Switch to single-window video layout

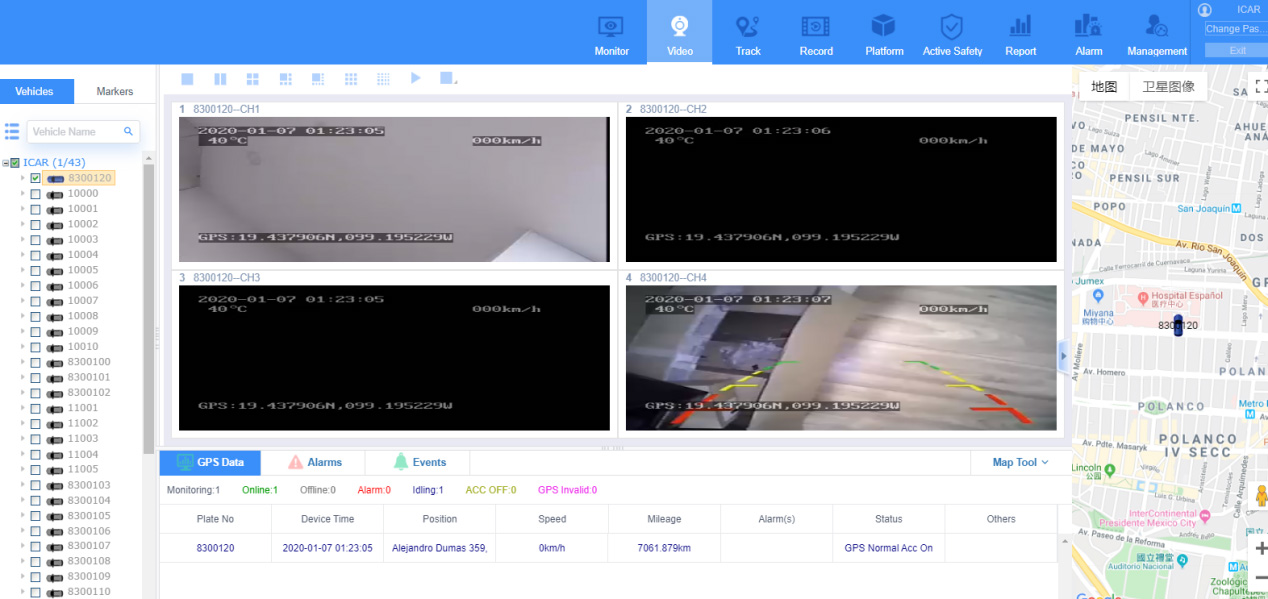click(187, 79)
